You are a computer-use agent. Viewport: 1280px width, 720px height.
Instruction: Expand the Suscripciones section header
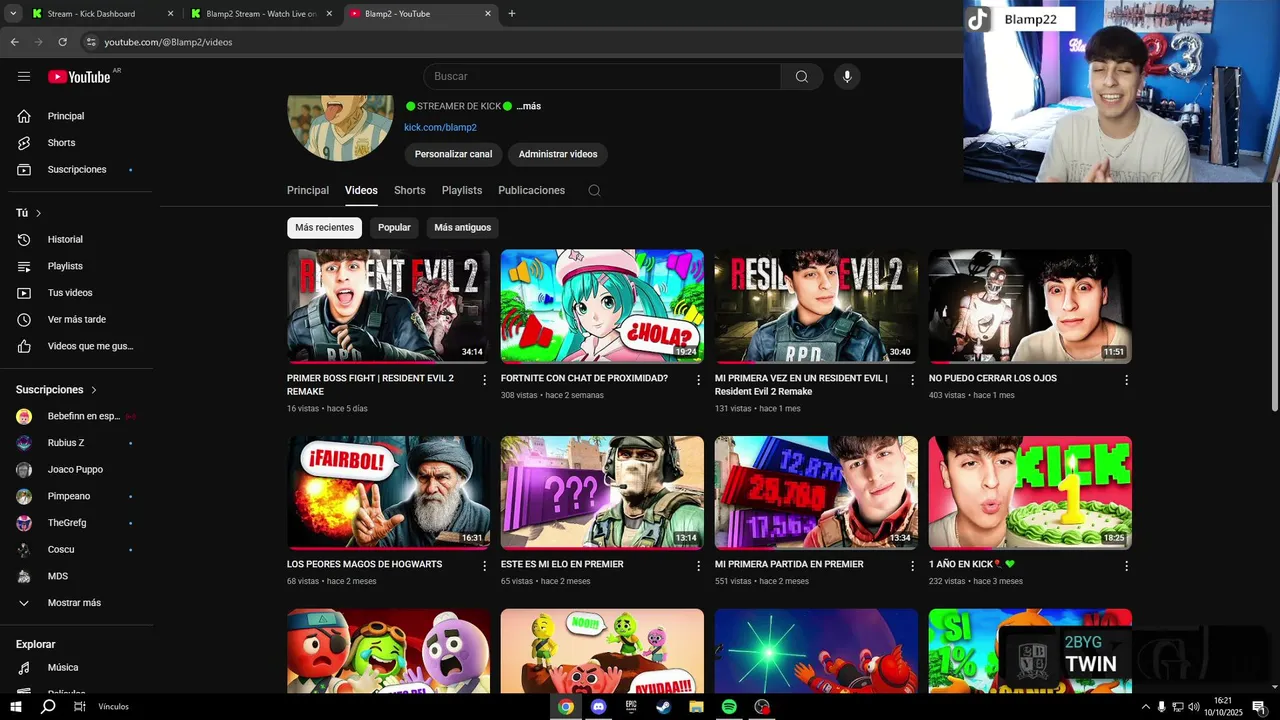57,390
